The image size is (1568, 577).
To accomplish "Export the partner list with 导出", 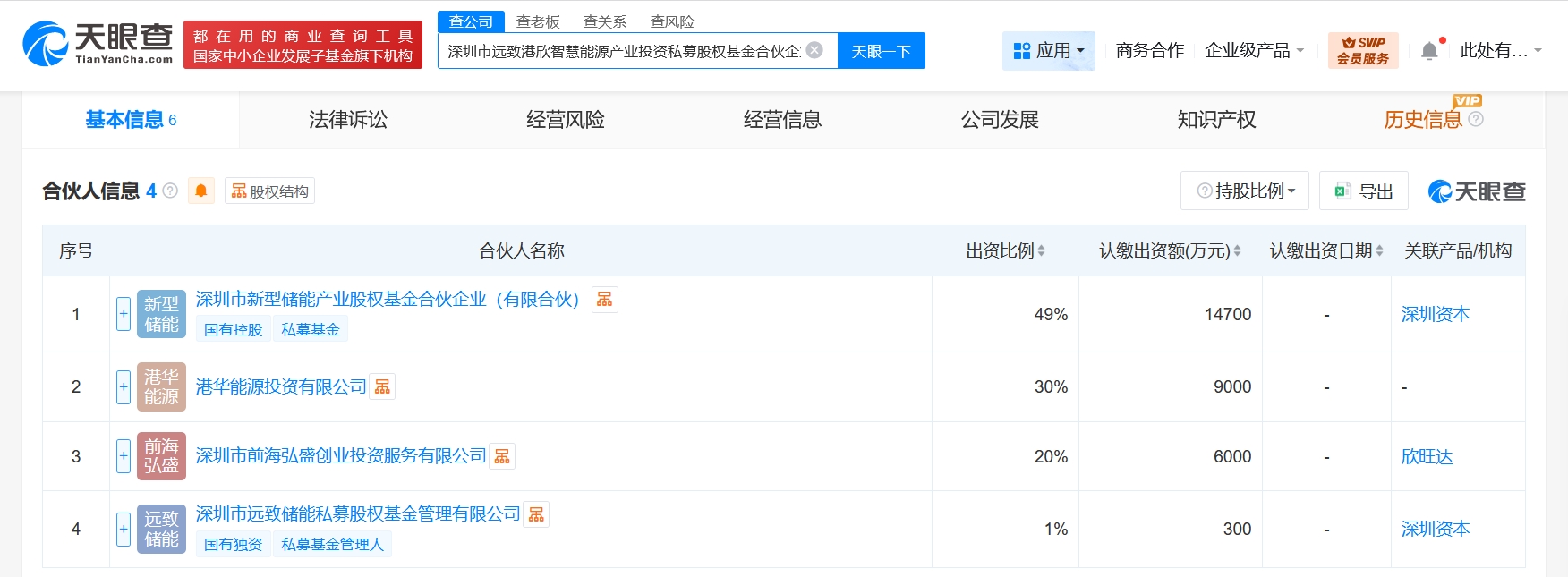I will [x=1364, y=191].
